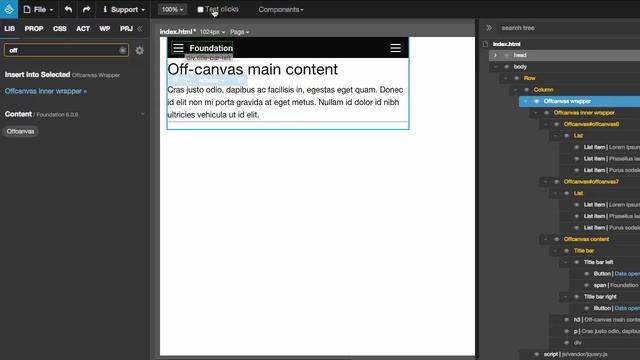Hide Offcanvas#offcanvas6 via eye icon
The height and width of the screenshot is (360, 640).
pos(556,124)
